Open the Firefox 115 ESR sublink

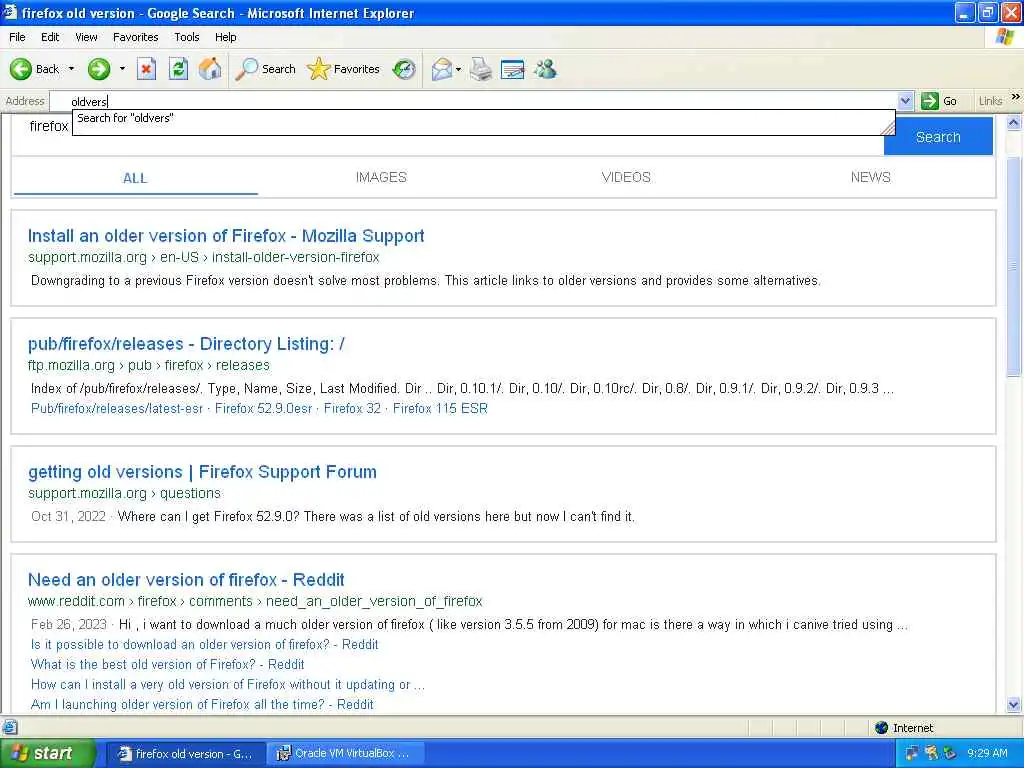440,408
